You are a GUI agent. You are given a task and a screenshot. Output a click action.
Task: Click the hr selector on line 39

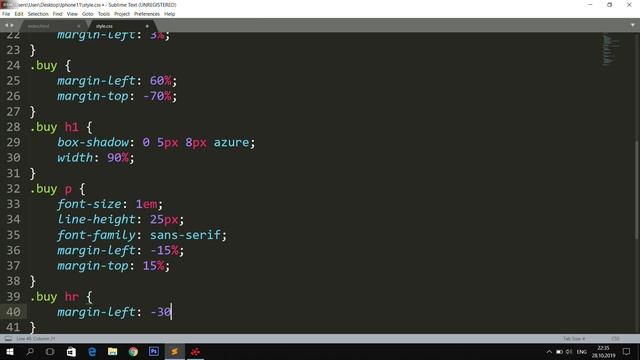tap(72, 296)
